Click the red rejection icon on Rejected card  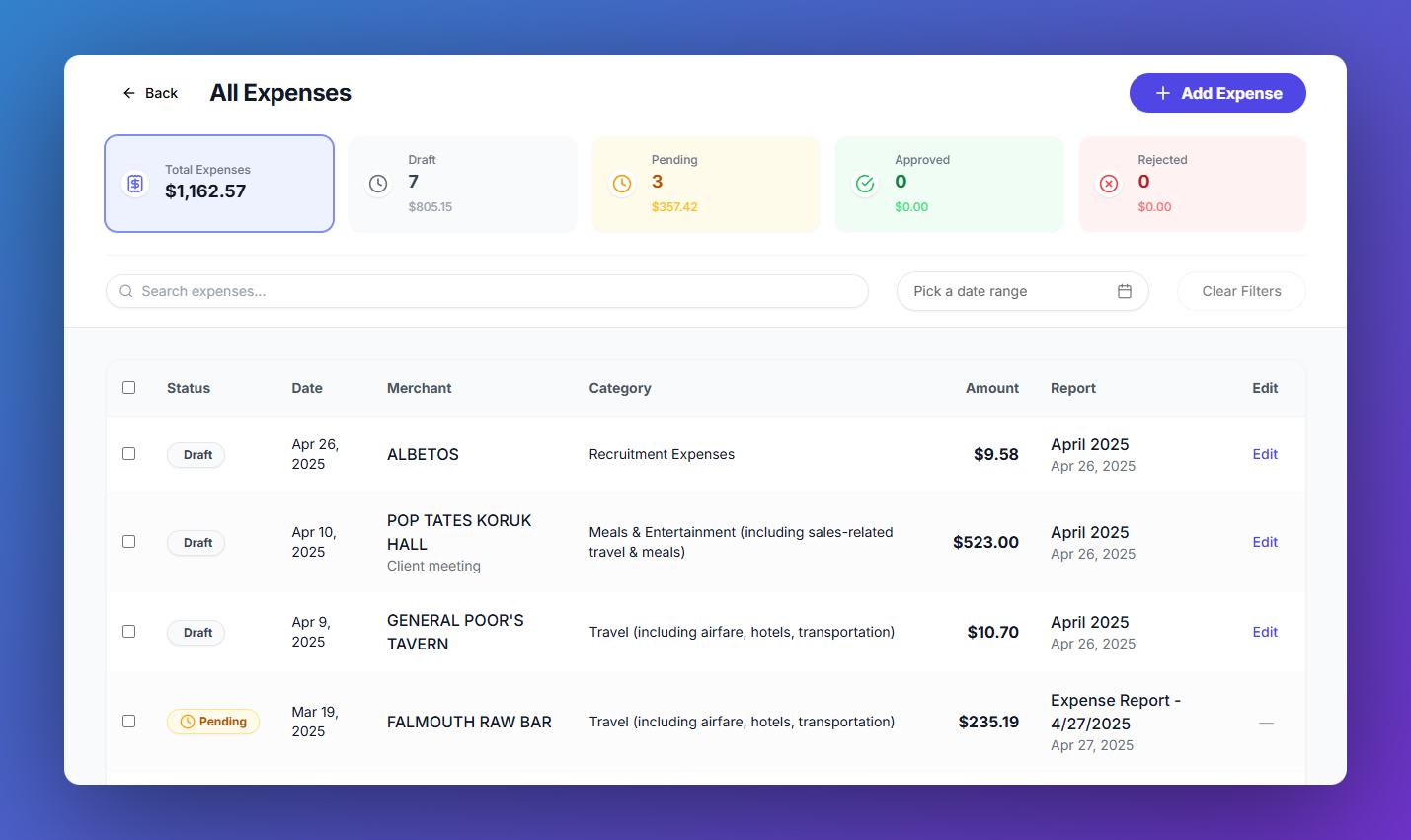click(x=1108, y=183)
